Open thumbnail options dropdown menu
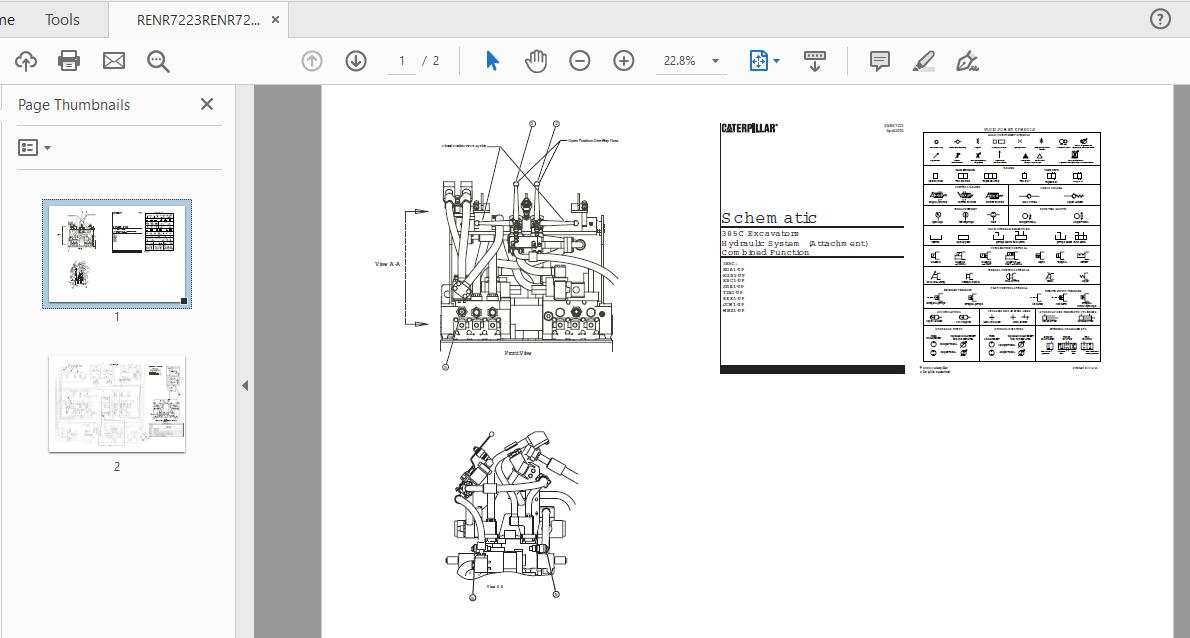 pyautogui.click(x=35, y=148)
